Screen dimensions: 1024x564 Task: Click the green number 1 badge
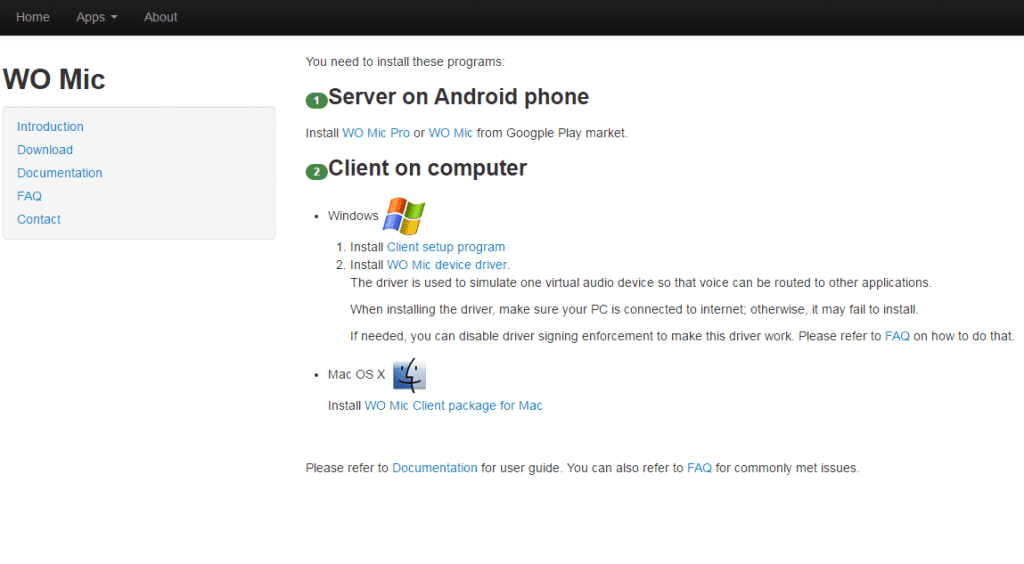[x=317, y=101]
